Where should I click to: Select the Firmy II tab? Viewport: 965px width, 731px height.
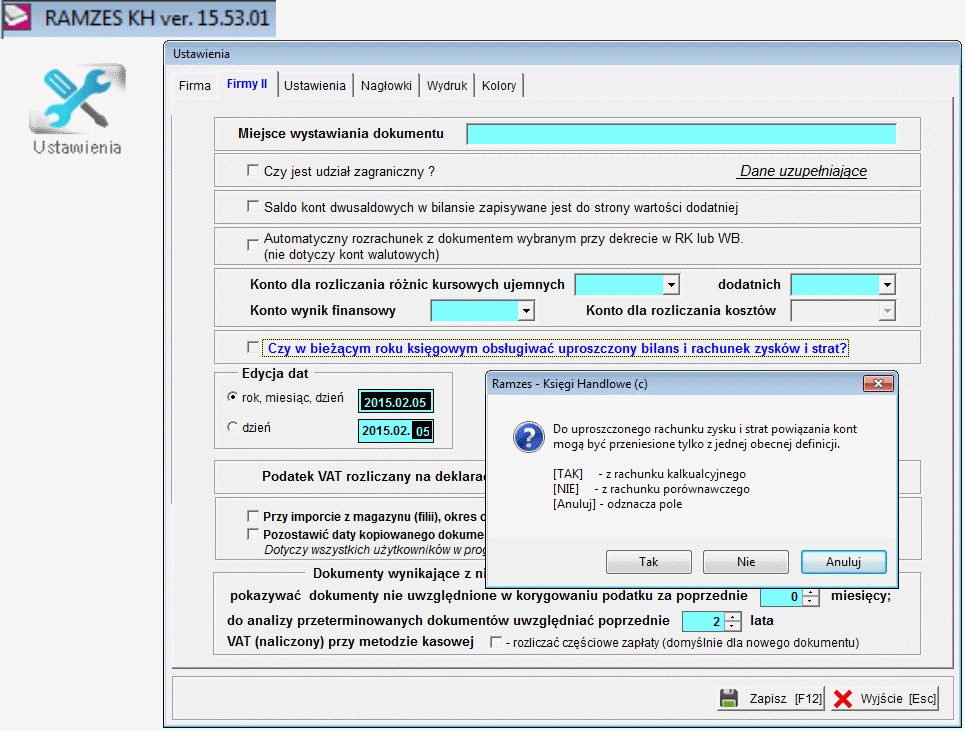pos(247,84)
